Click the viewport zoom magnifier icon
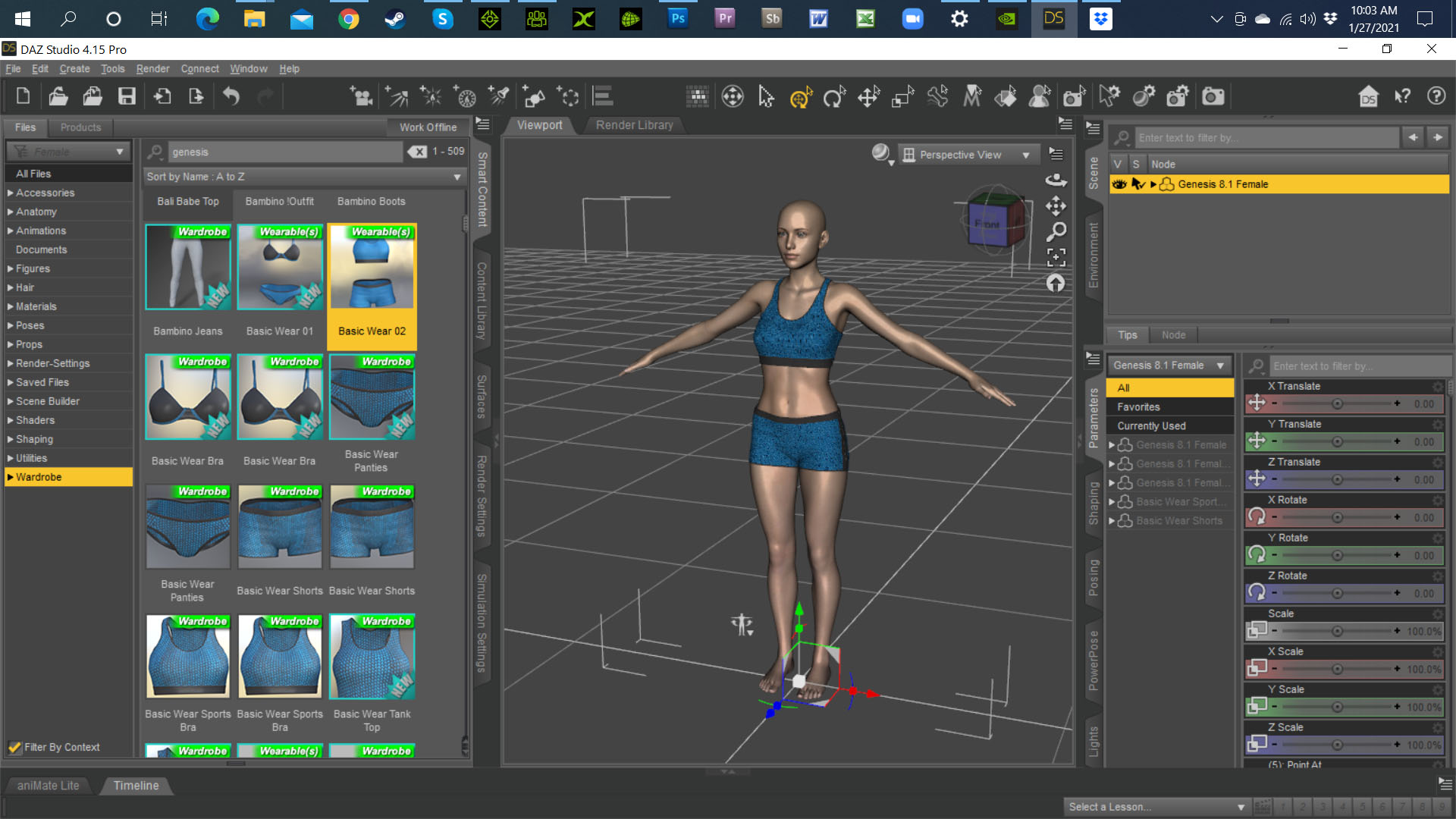1456x819 pixels. (1056, 231)
